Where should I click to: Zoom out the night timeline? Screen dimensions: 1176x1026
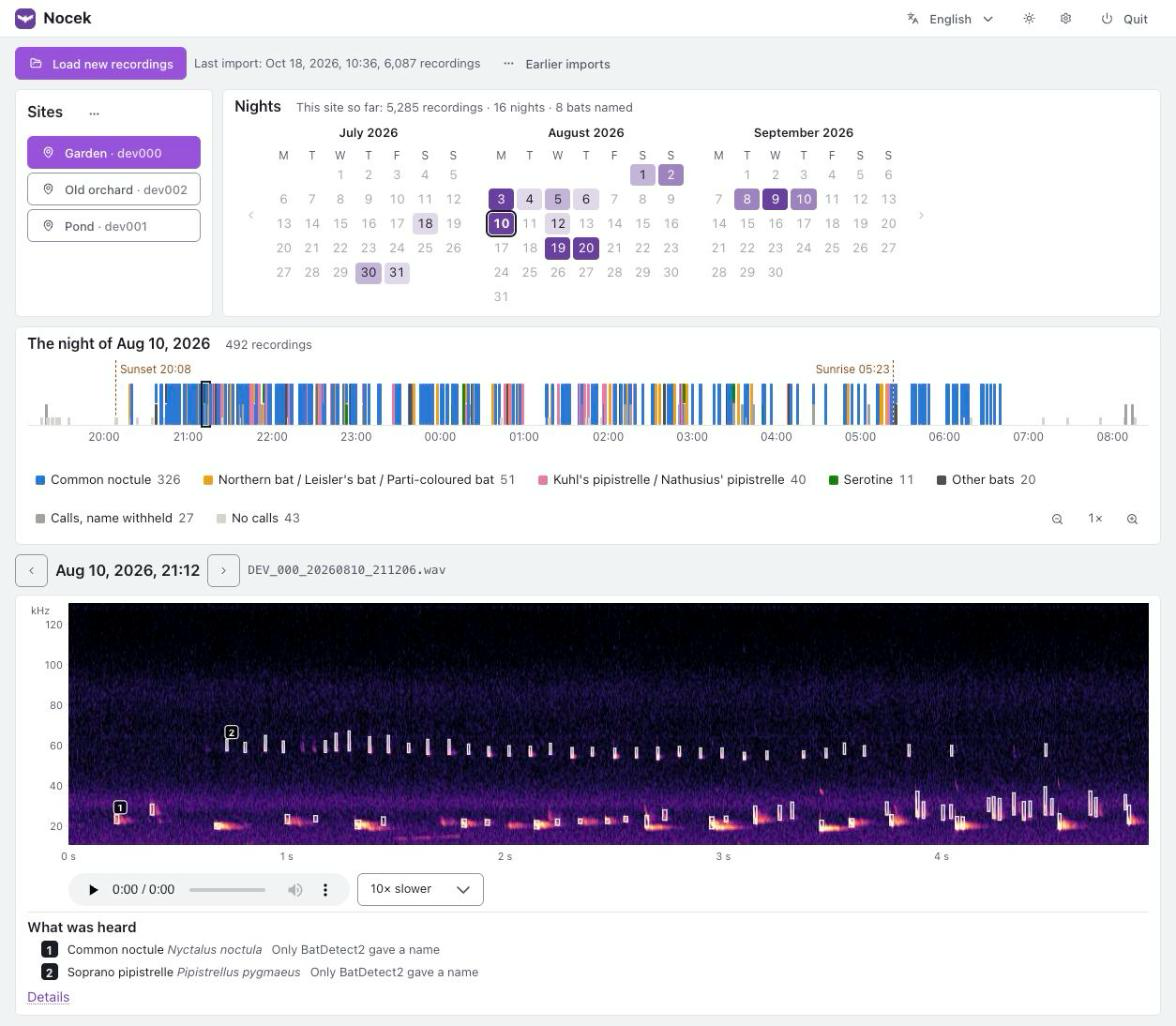click(1057, 519)
